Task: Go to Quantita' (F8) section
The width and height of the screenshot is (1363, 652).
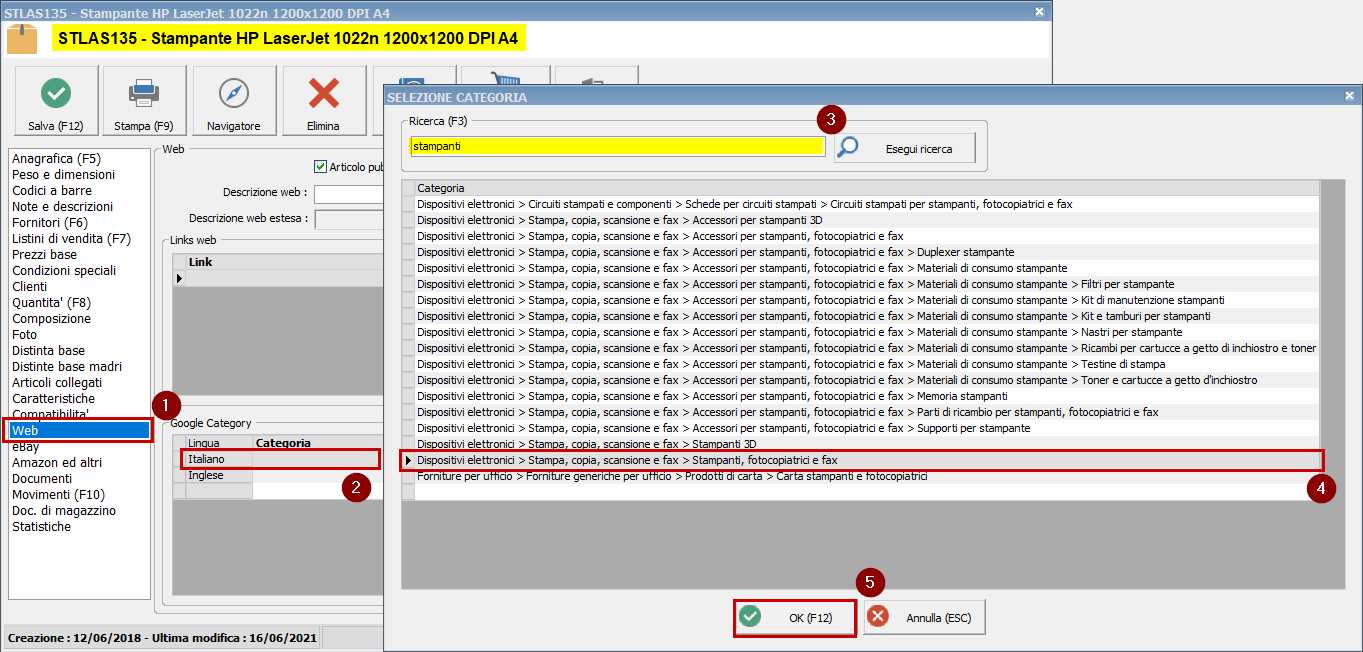Action: (52, 303)
